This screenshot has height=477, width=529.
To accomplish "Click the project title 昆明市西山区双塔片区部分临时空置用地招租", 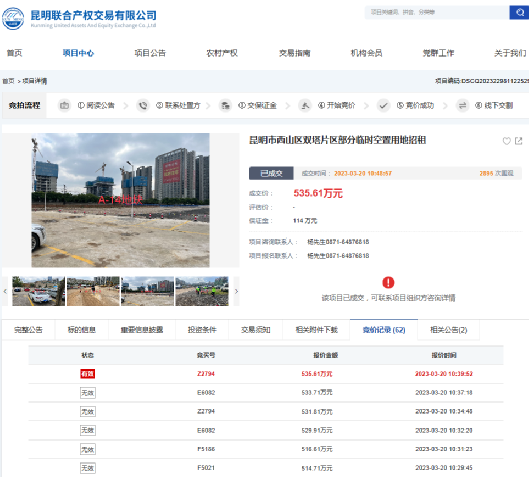I will pos(337,140).
